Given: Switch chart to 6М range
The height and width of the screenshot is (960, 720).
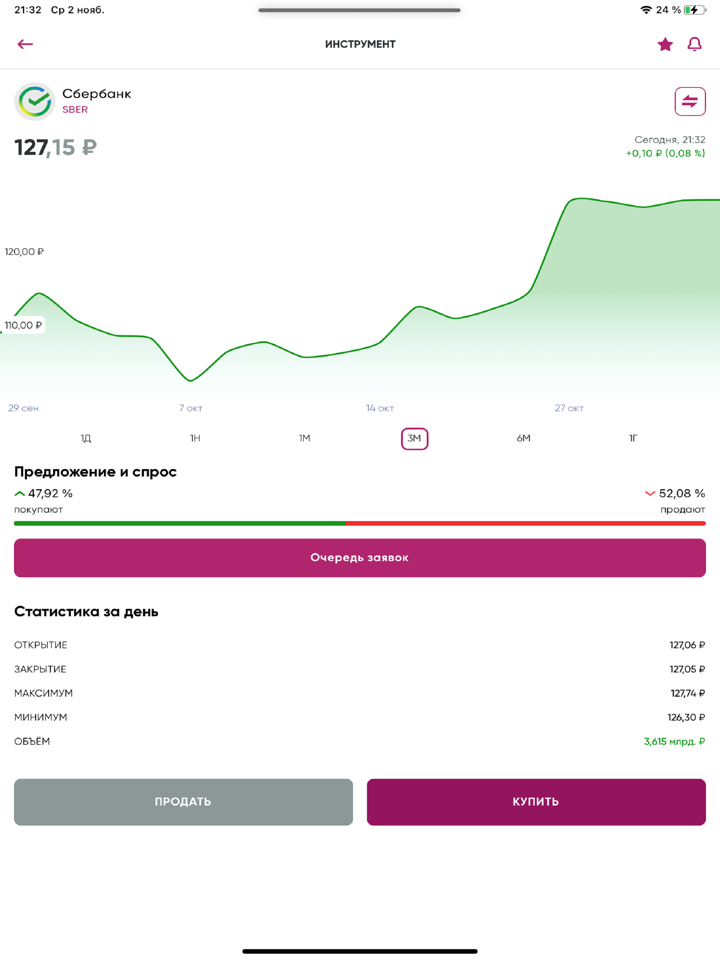Looking at the screenshot, I should pos(523,439).
